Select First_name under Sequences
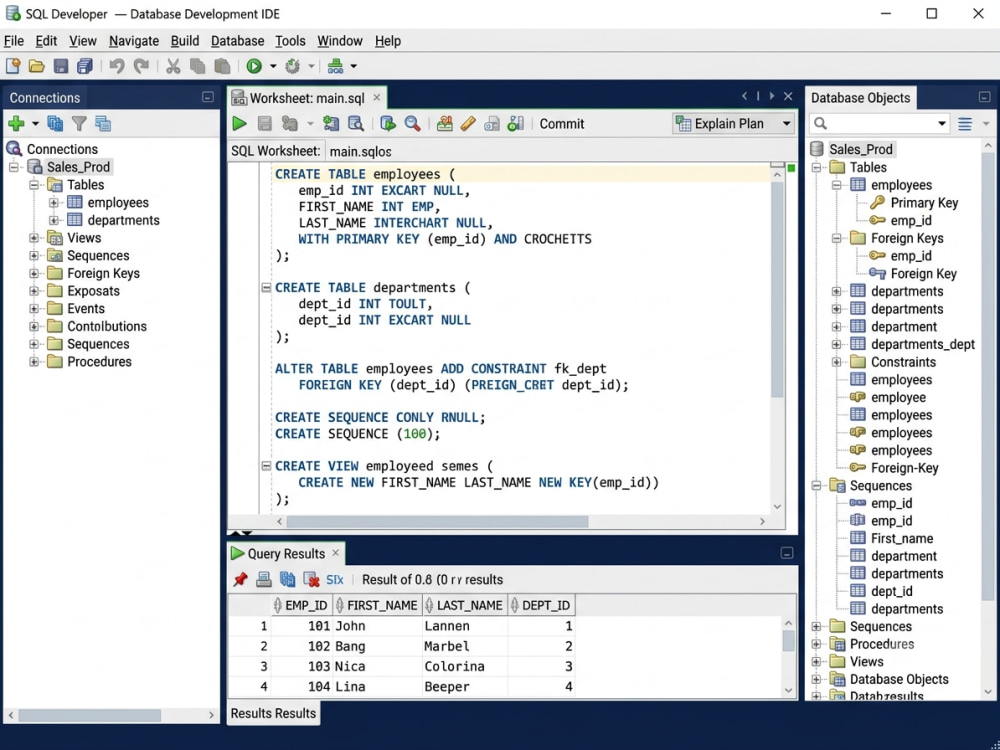This screenshot has height=750, width=1000. [x=902, y=538]
